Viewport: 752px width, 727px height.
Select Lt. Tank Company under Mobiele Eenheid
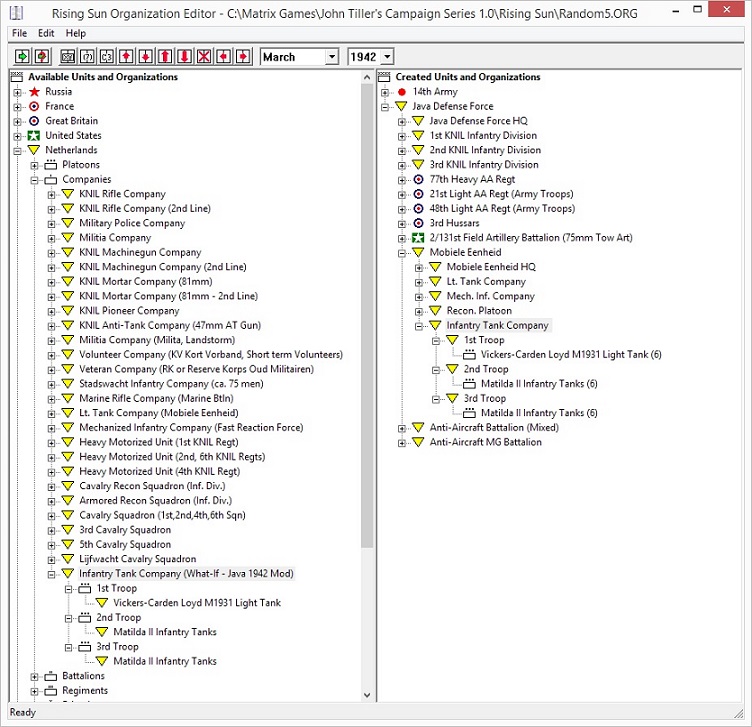(x=486, y=281)
